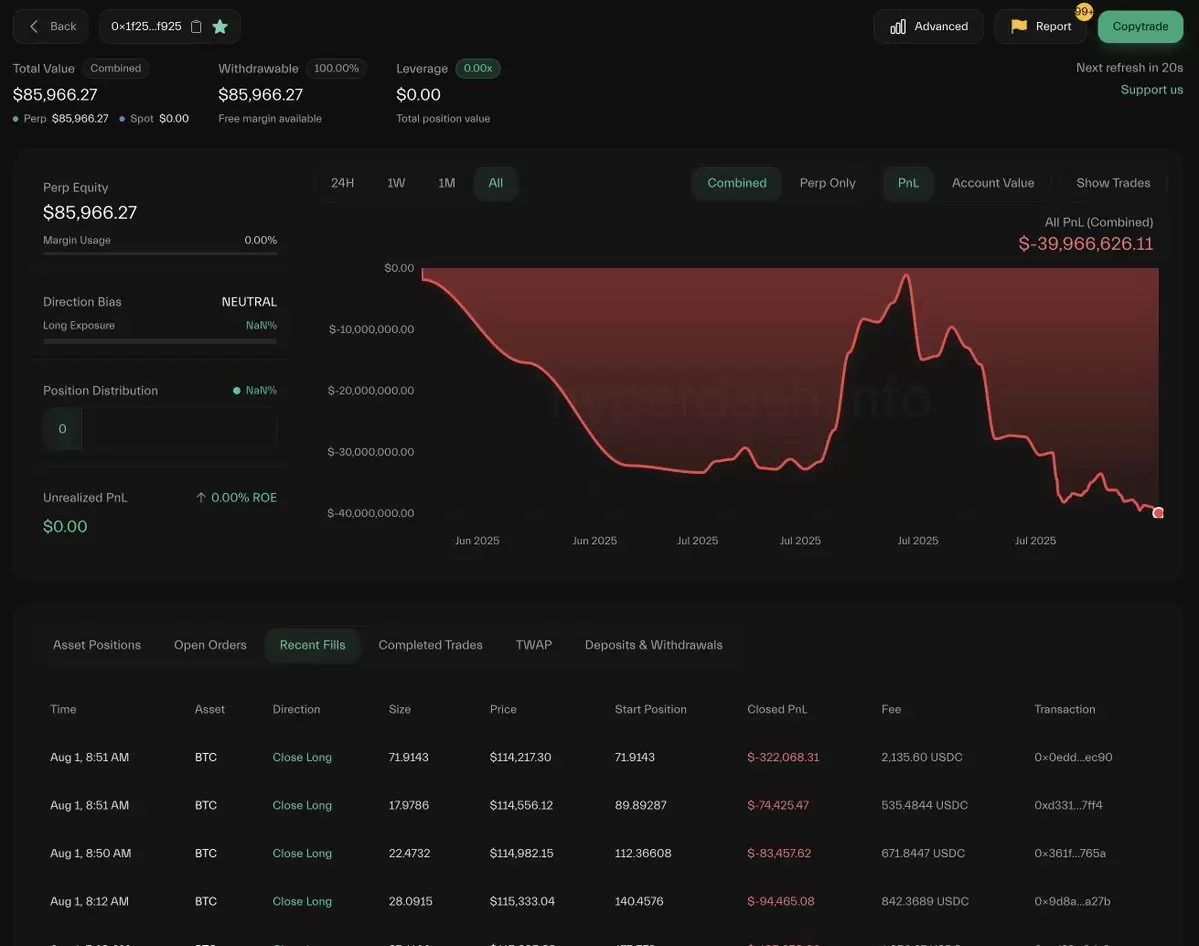The width and height of the screenshot is (1199, 946).
Task: Click the Combined total value badge
Action: (x=116, y=68)
